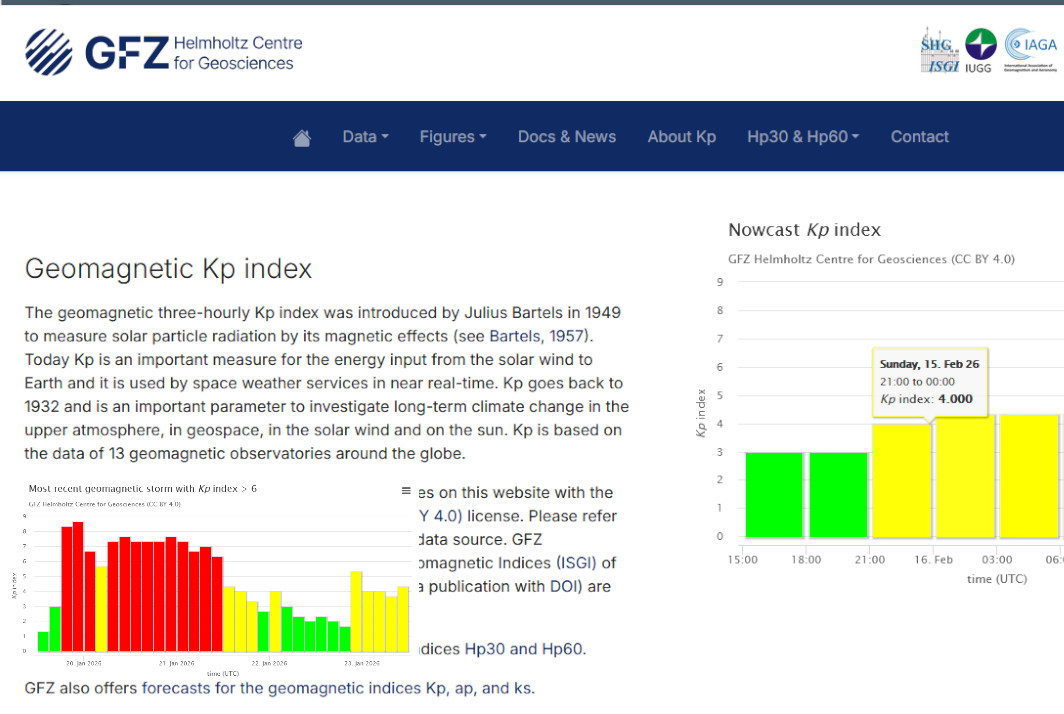Select the yellow 16. Feb nowcast bar
Screen dimensions: 1064x714
click(965, 476)
